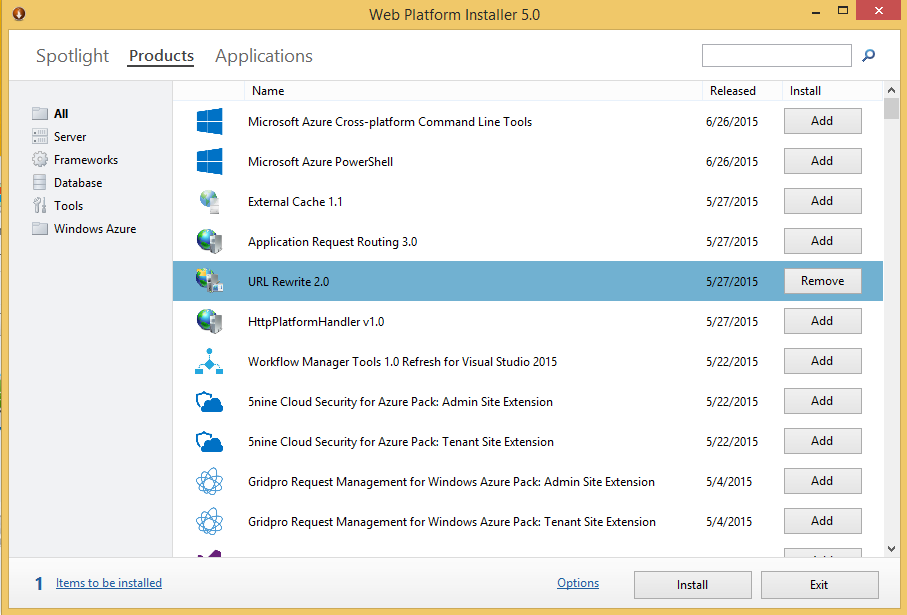Click the External Cache 1.1 icon
This screenshot has width=907, height=615.
(x=209, y=201)
